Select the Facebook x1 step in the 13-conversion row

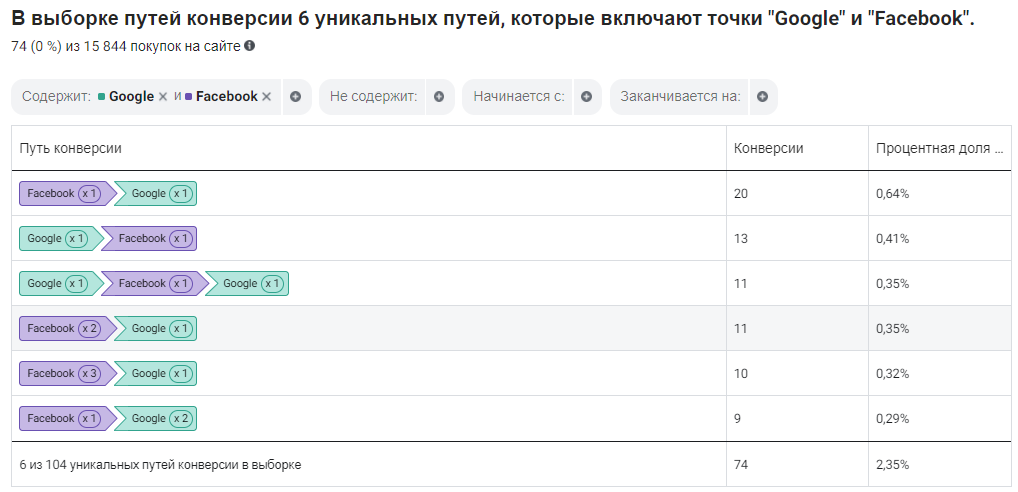[x=149, y=238]
